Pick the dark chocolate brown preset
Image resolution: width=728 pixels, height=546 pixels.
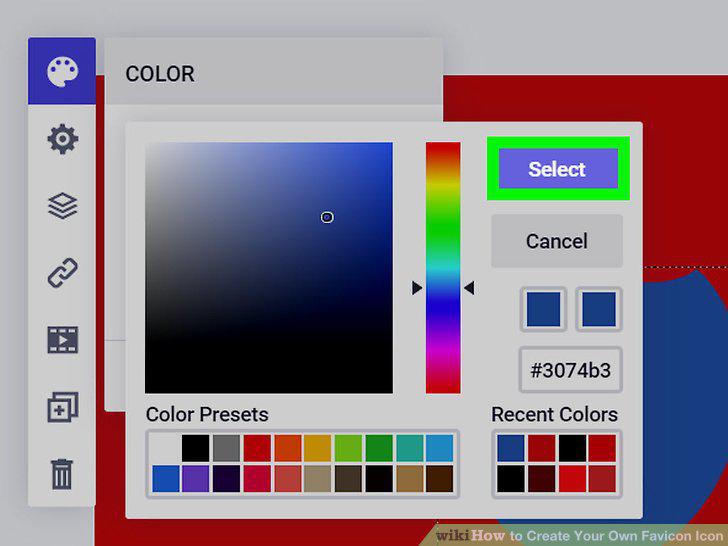point(439,479)
